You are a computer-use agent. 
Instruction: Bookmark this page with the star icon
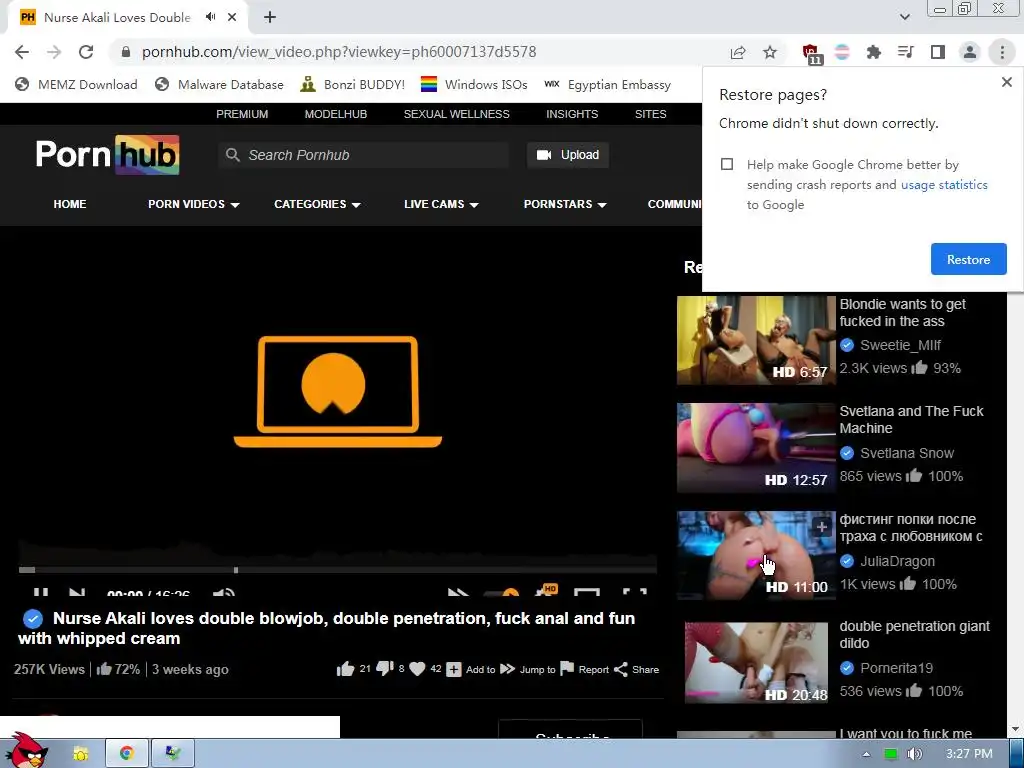point(770,52)
